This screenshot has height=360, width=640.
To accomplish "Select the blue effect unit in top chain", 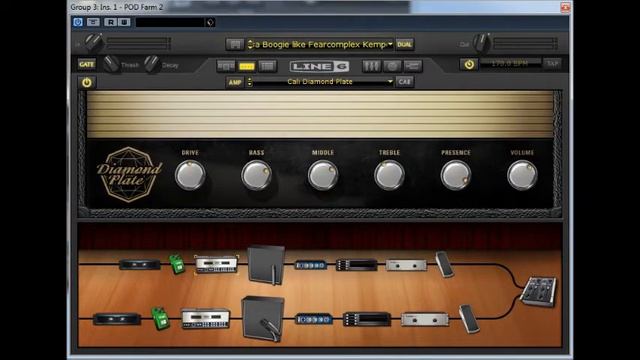I will [311, 265].
